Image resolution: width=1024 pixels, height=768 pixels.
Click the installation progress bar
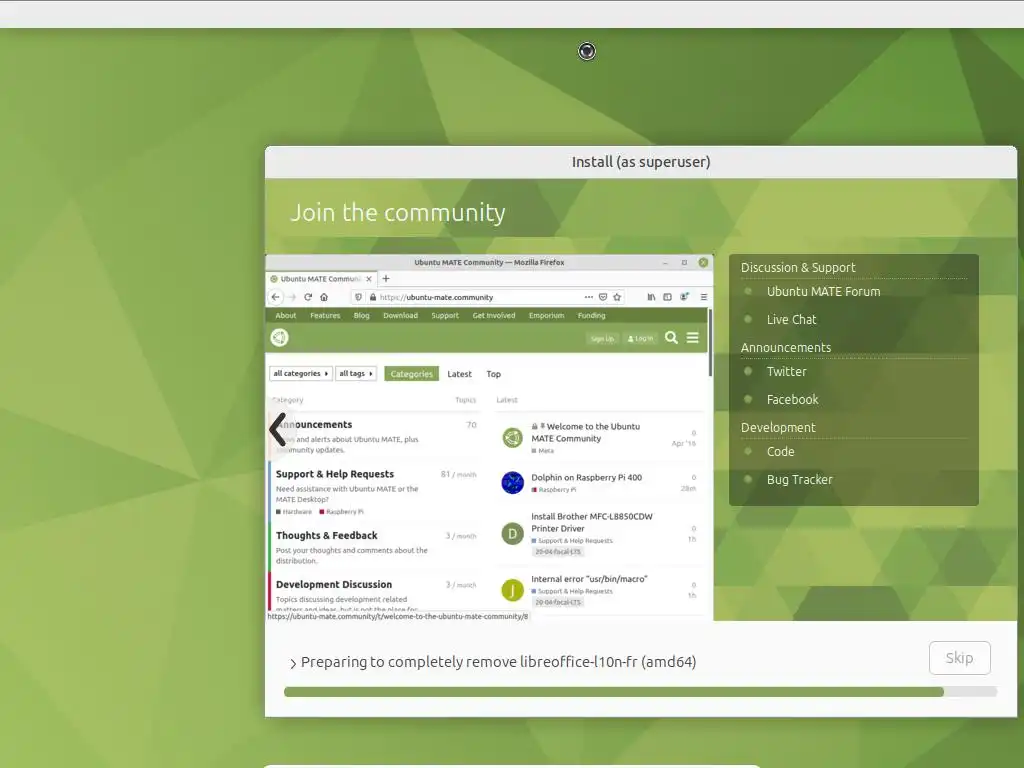640,692
